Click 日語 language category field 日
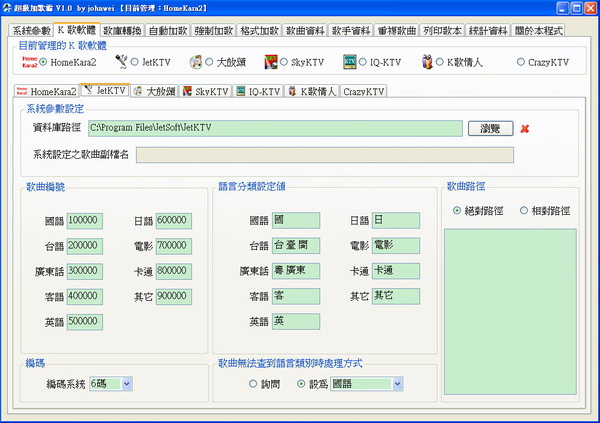This screenshot has height=423, width=600. click(396, 220)
